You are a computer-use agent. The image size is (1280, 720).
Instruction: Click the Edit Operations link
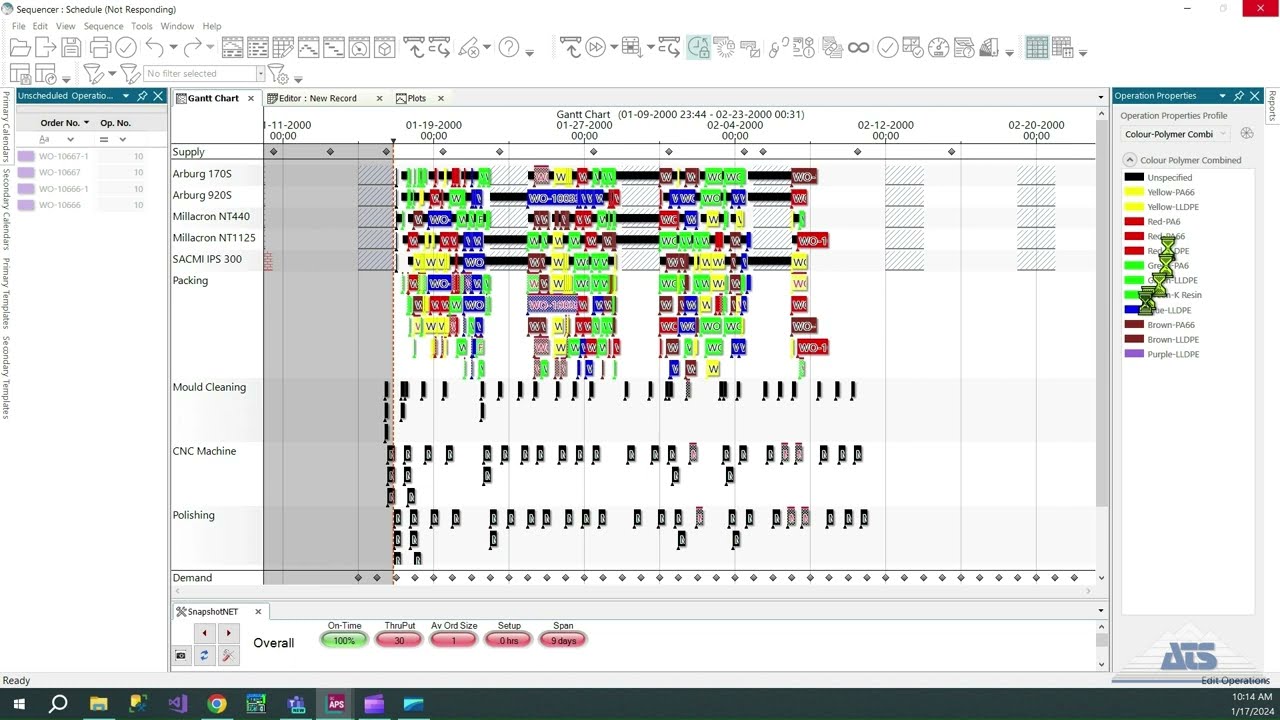pos(1235,680)
